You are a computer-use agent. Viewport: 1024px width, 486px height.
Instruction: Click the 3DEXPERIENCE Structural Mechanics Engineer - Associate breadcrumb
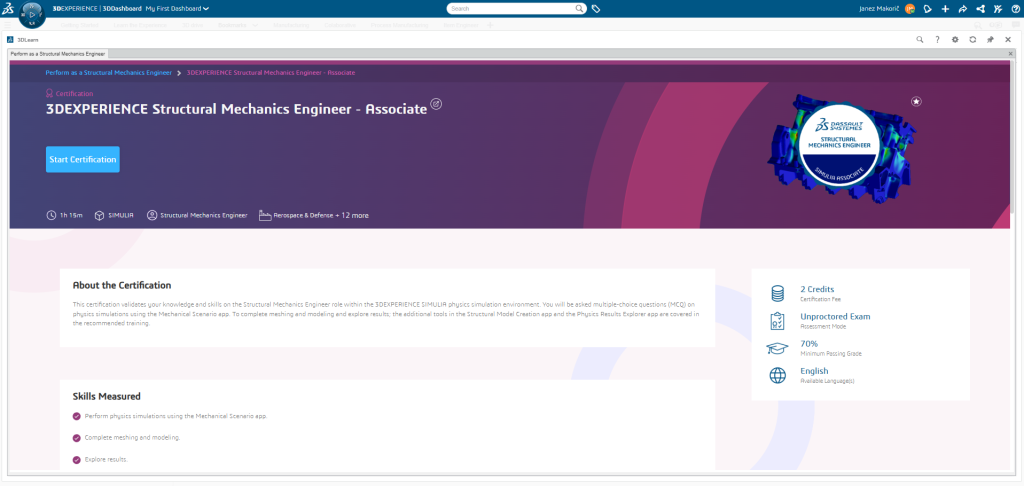click(x=271, y=73)
